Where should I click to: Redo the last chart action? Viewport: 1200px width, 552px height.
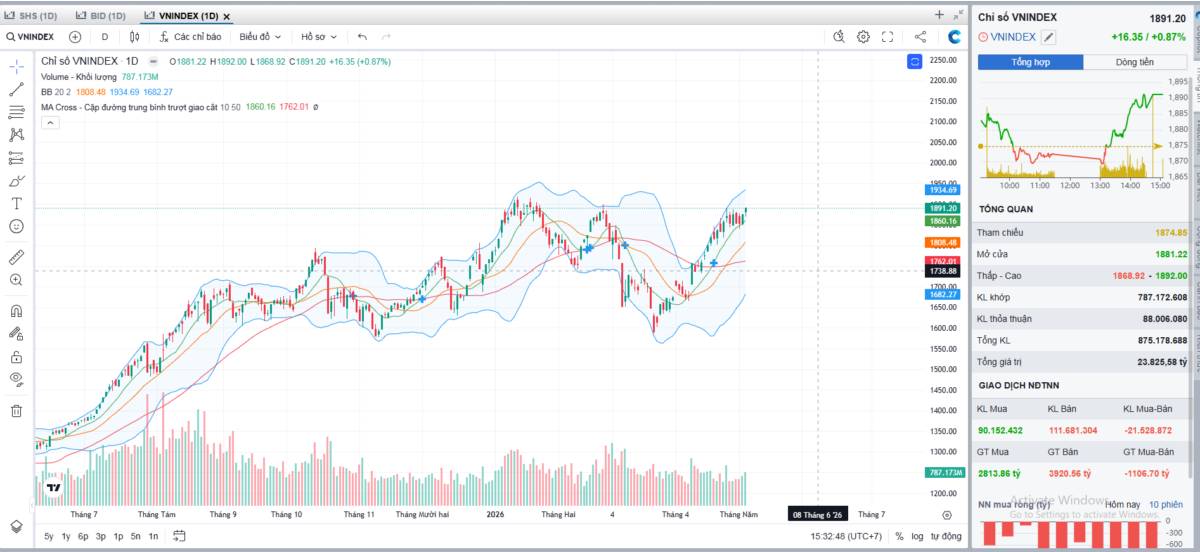[x=386, y=37]
